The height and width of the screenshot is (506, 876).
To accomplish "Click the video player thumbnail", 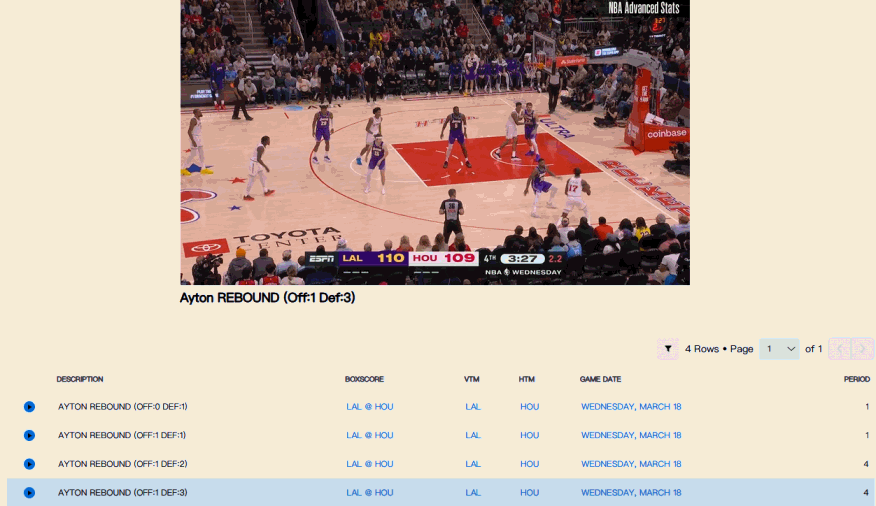I will pyautogui.click(x=435, y=142).
